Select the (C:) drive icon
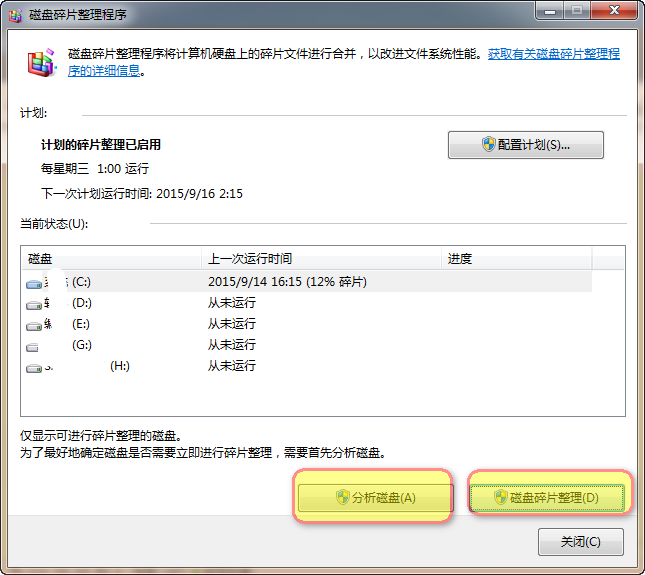The image size is (645, 575). (x=35, y=283)
